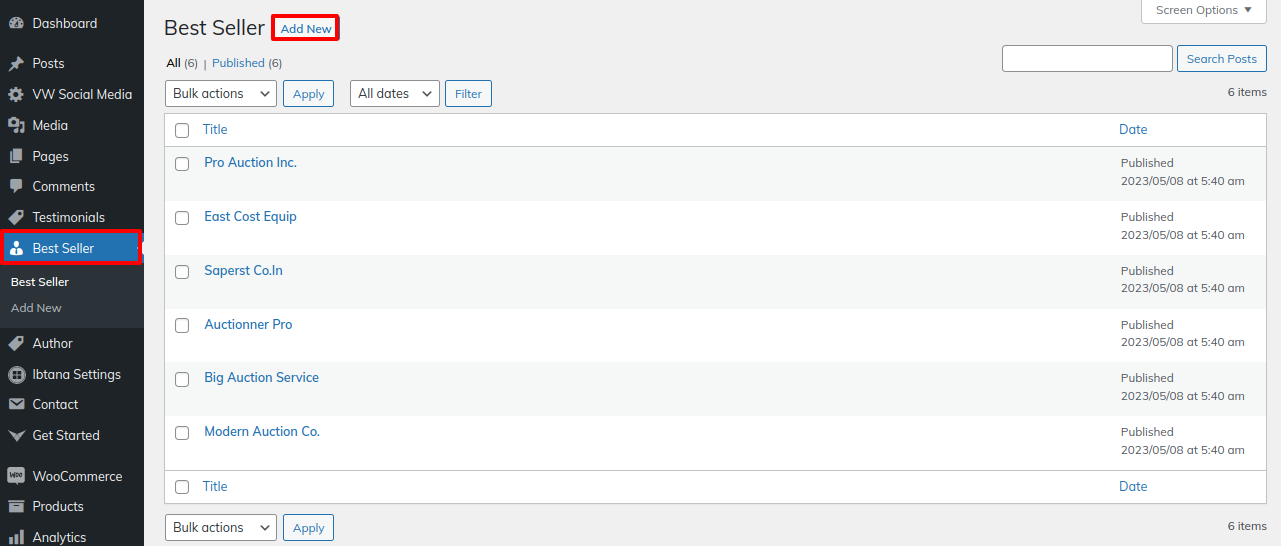Click the Posts pushpin icon
The width and height of the screenshot is (1281, 546).
(x=16, y=64)
